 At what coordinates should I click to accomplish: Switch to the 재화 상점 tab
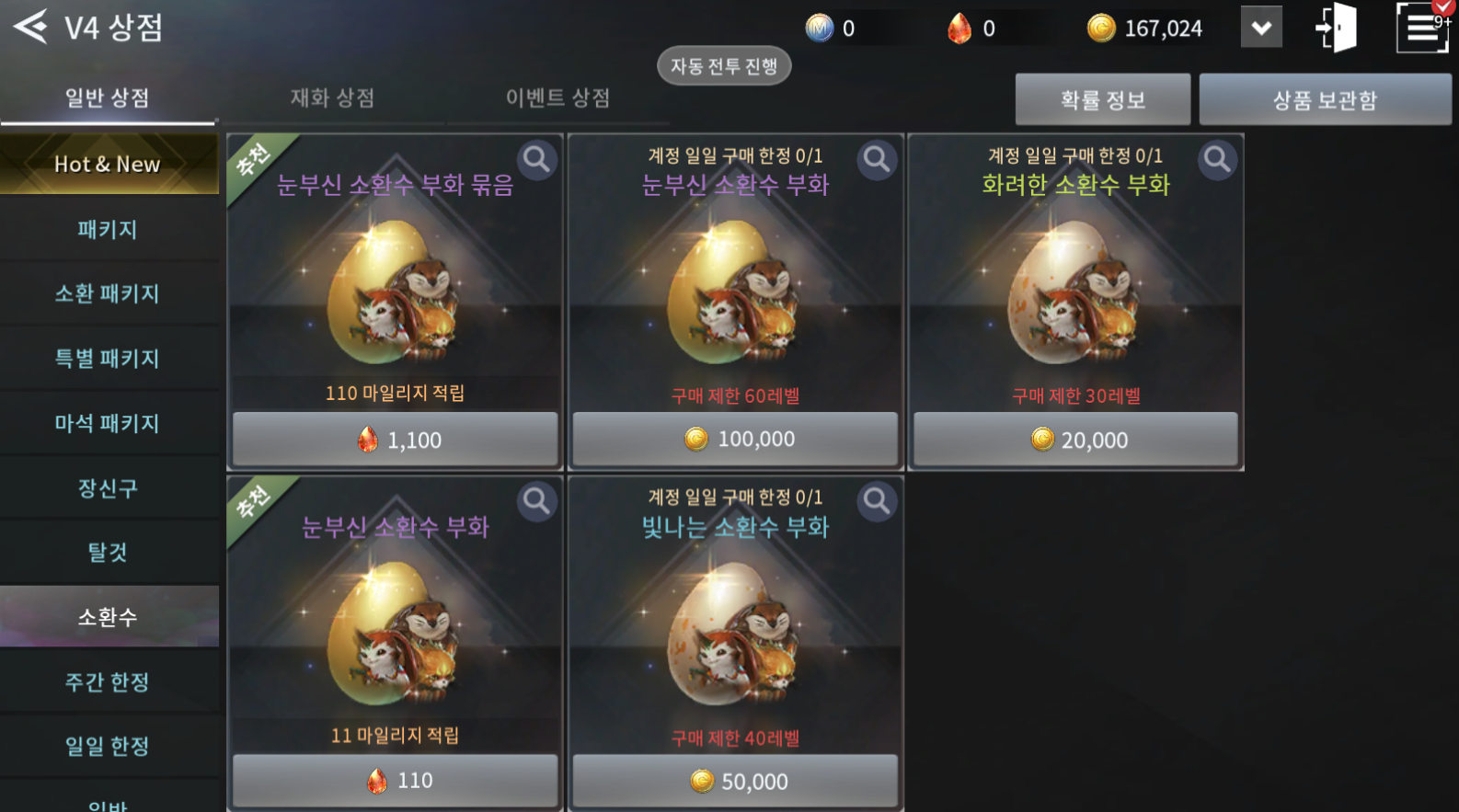click(x=332, y=97)
